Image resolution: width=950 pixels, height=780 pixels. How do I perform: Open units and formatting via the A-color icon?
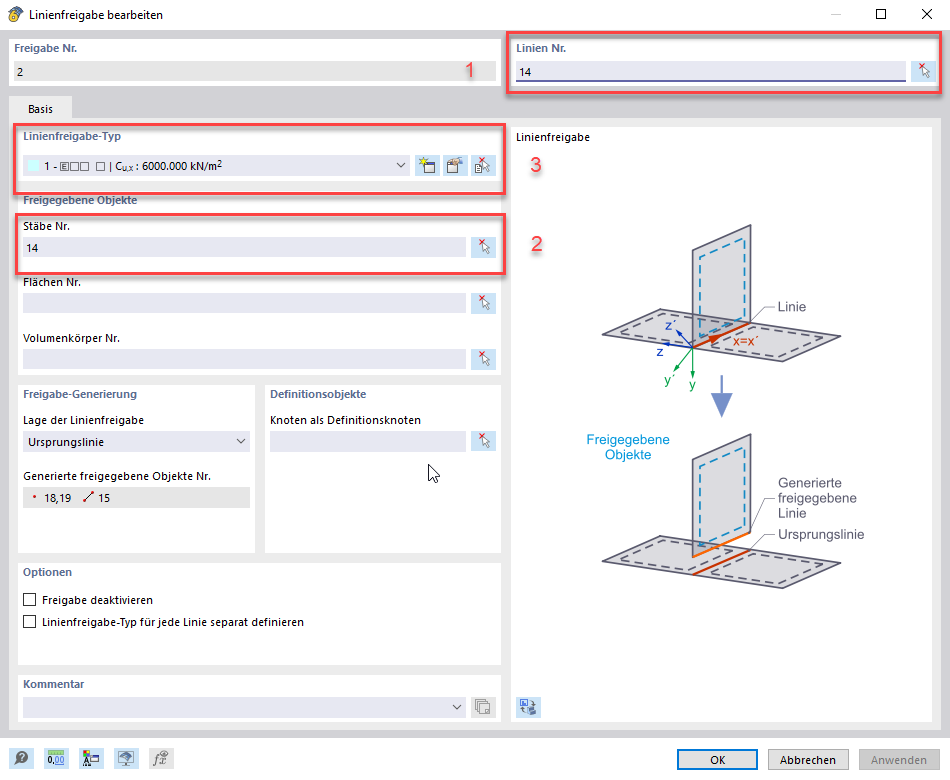coord(91,758)
